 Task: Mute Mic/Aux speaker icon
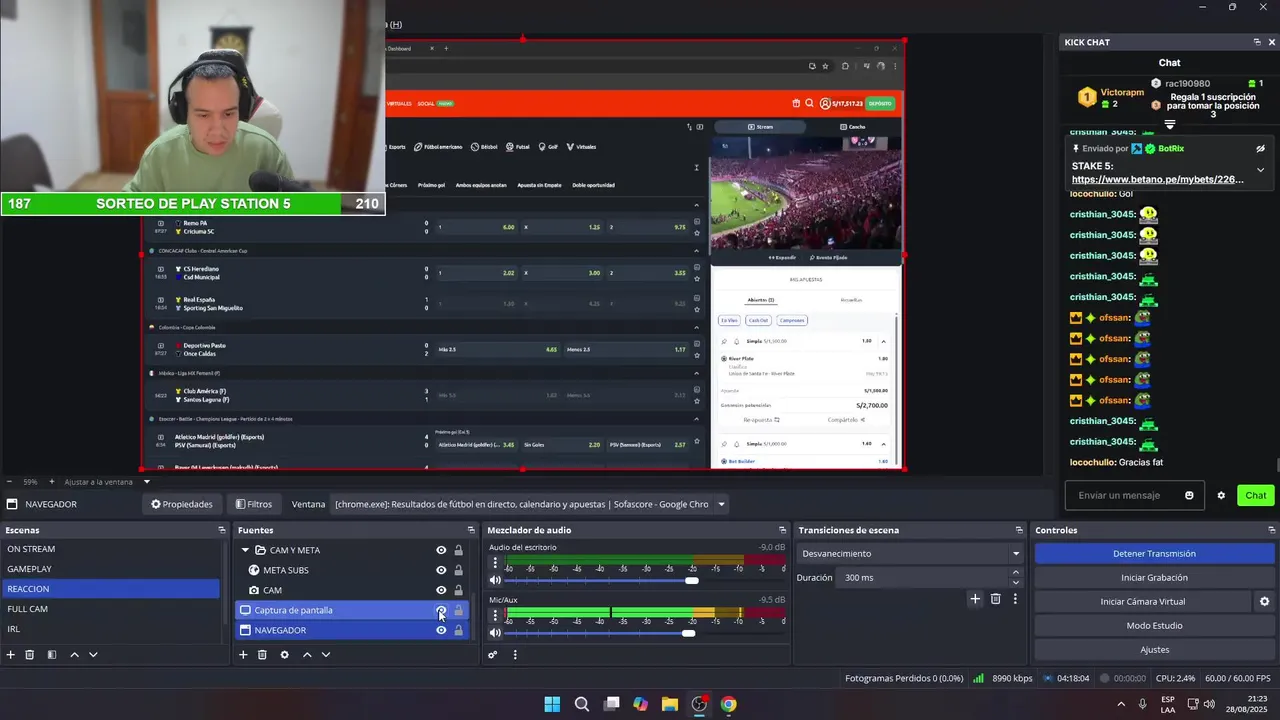pos(495,633)
